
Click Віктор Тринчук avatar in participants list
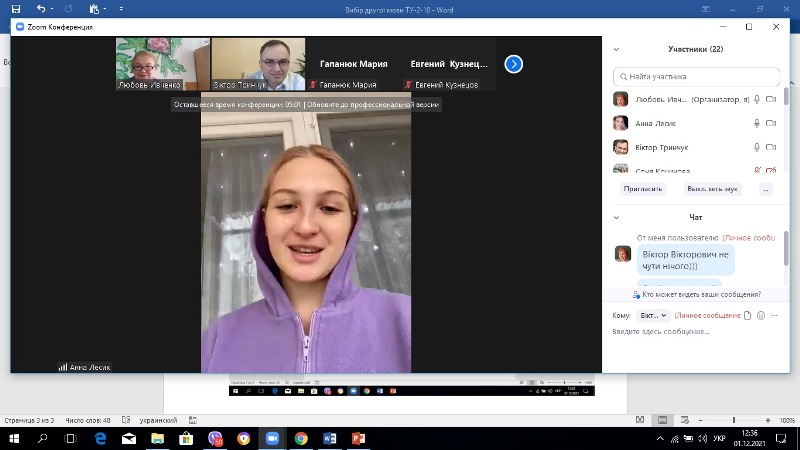(x=620, y=147)
